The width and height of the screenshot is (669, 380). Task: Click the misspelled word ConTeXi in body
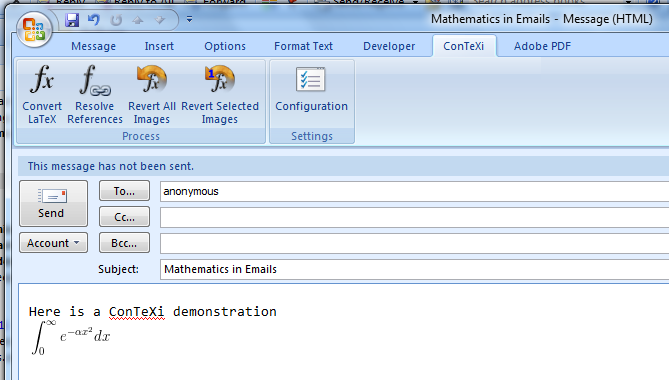coord(137,312)
